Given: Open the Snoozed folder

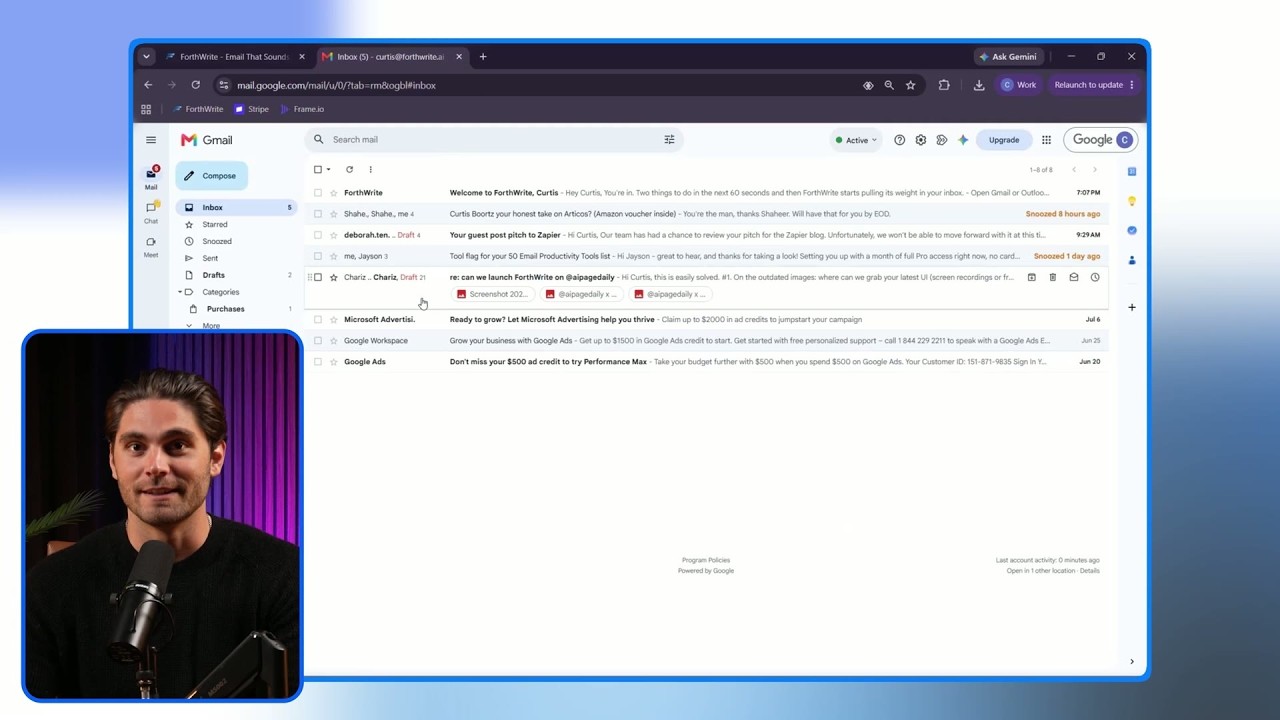Looking at the screenshot, I should tap(217, 241).
